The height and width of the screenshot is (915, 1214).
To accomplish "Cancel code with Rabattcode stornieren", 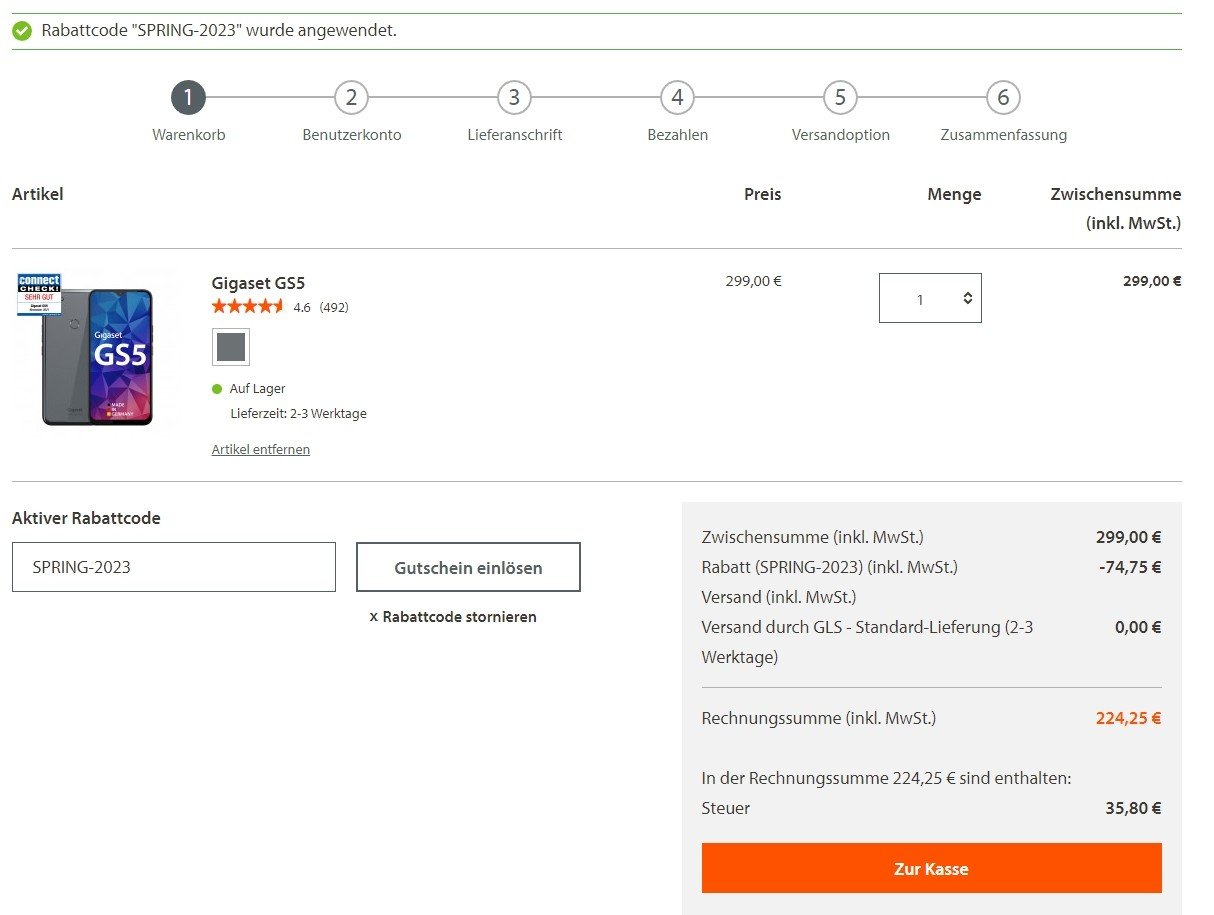I will [453, 617].
